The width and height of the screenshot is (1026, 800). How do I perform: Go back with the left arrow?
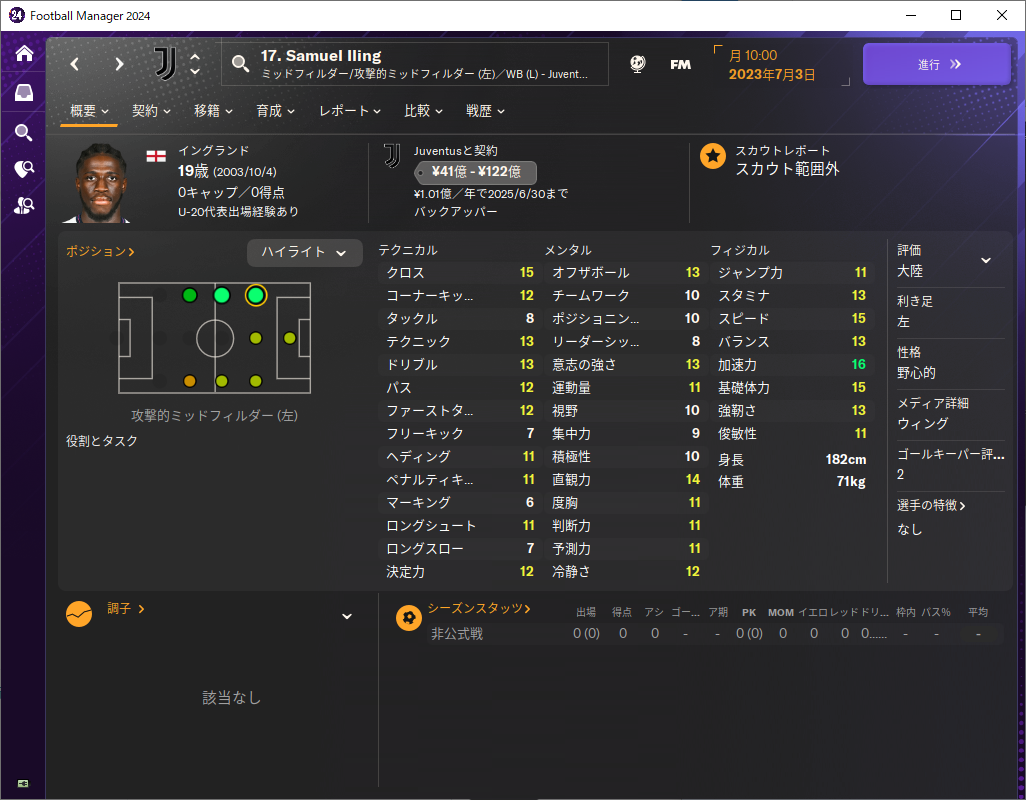pyautogui.click(x=75, y=64)
